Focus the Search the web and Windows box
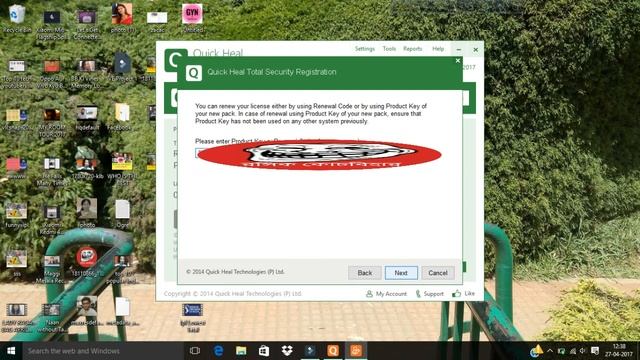The width and height of the screenshot is (640, 360). pyautogui.click(x=102, y=351)
